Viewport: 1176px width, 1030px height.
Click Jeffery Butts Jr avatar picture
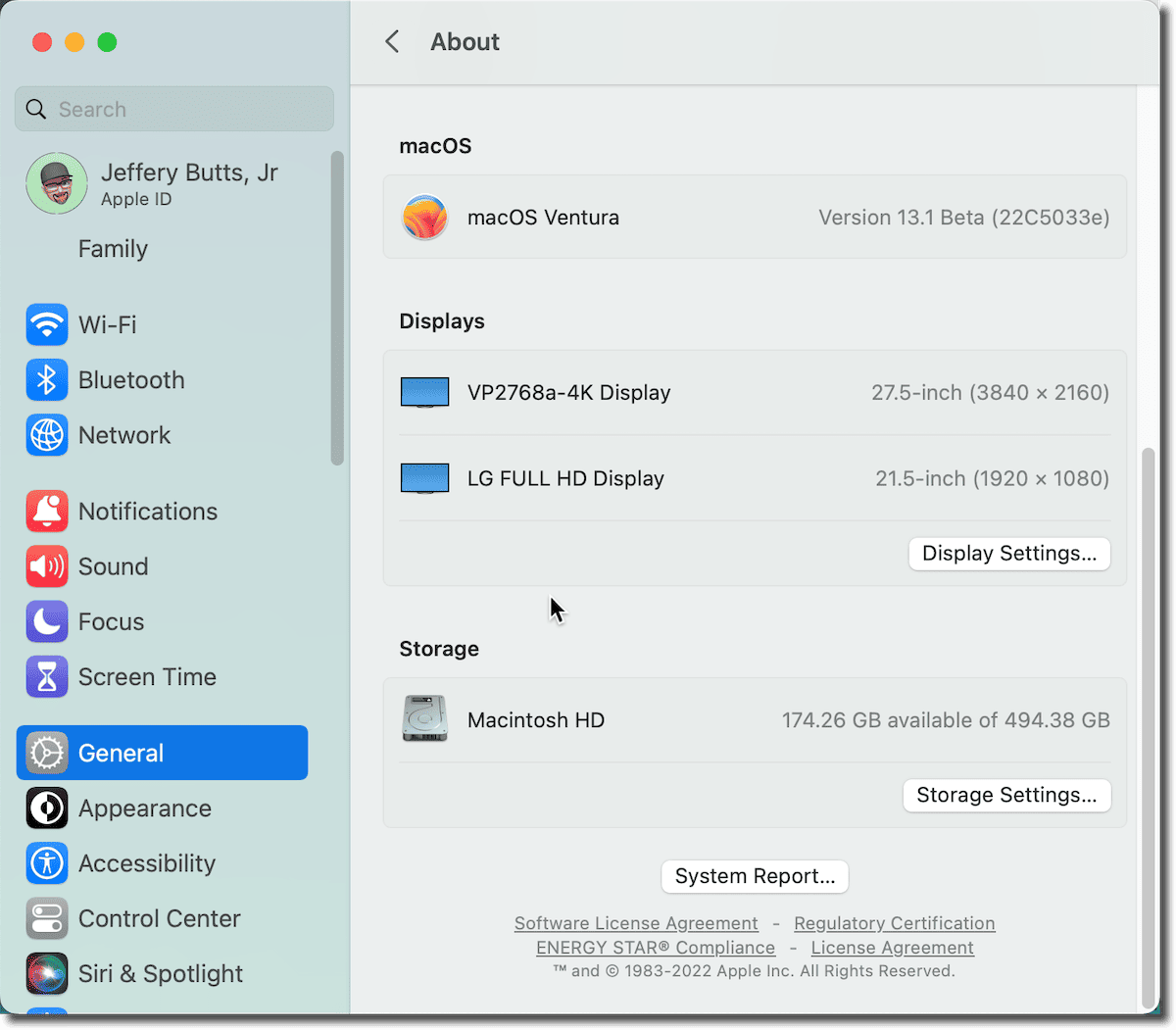pyautogui.click(x=57, y=183)
